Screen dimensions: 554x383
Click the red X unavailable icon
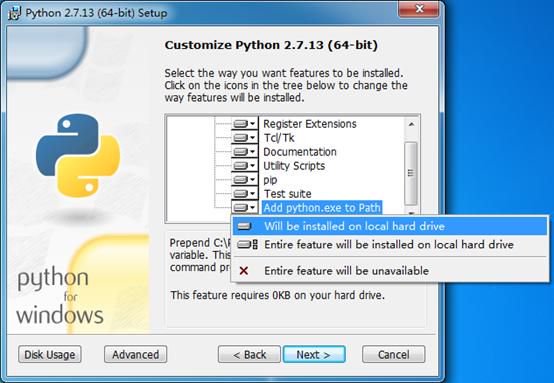[243, 271]
